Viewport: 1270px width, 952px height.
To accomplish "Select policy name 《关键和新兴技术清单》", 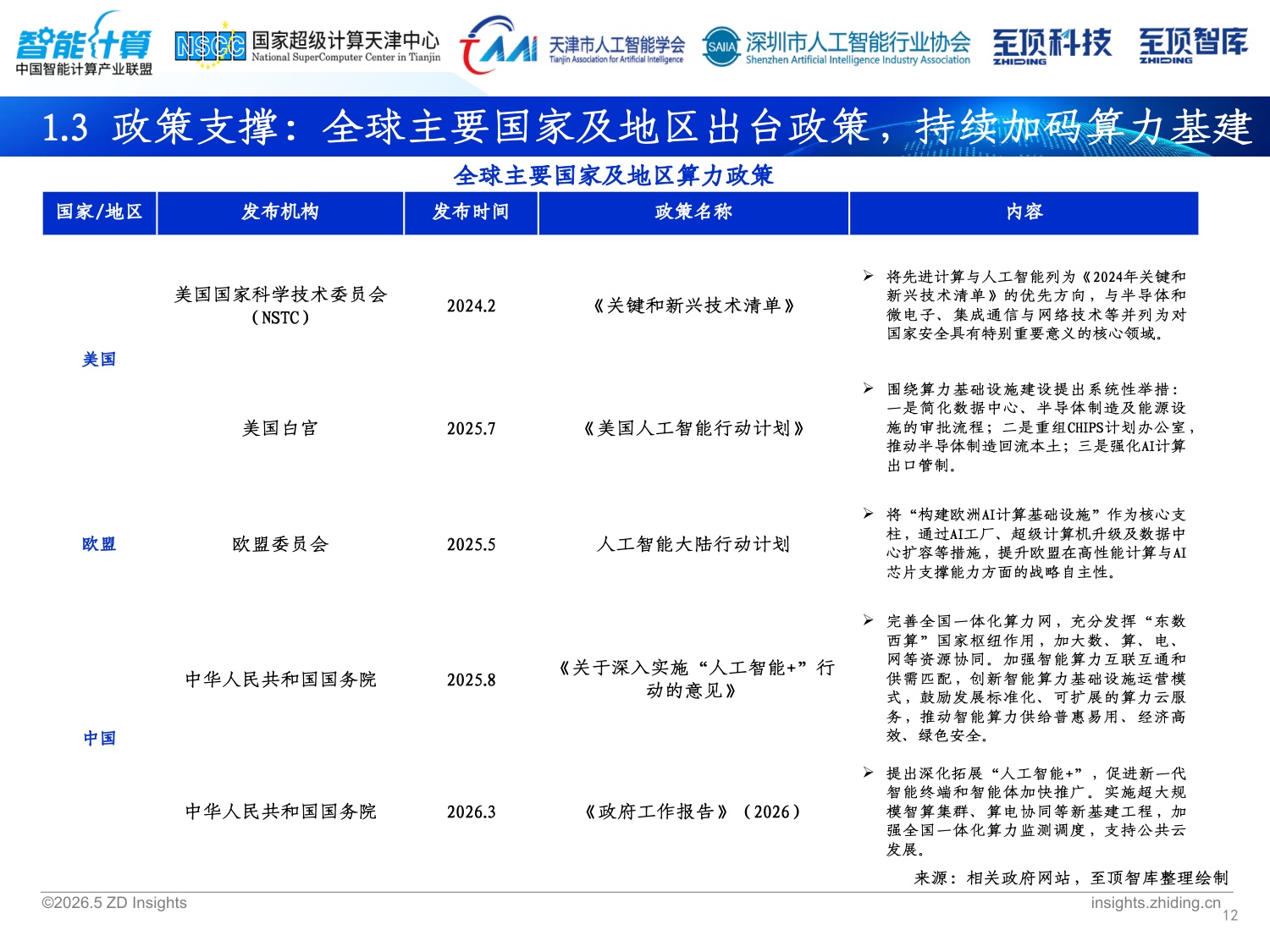I will pyautogui.click(x=693, y=305).
